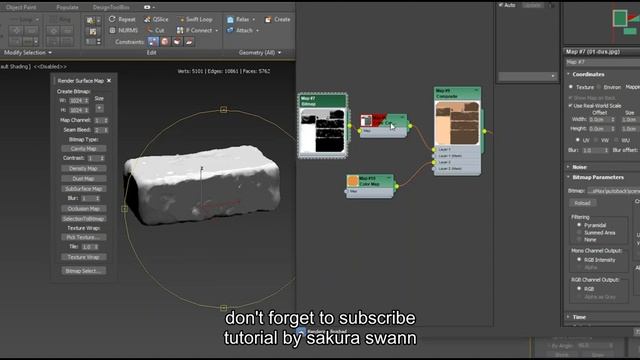Select the second Constraints icon (edge)

[165, 42]
